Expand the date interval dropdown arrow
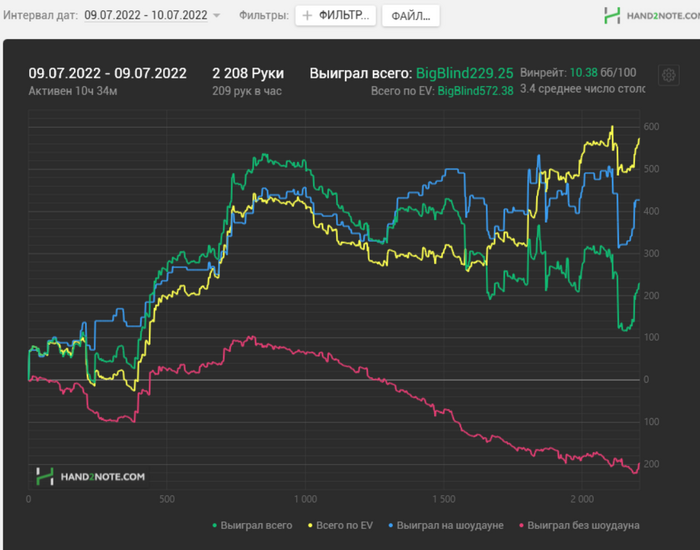700x550 pixels. (217, 16)
